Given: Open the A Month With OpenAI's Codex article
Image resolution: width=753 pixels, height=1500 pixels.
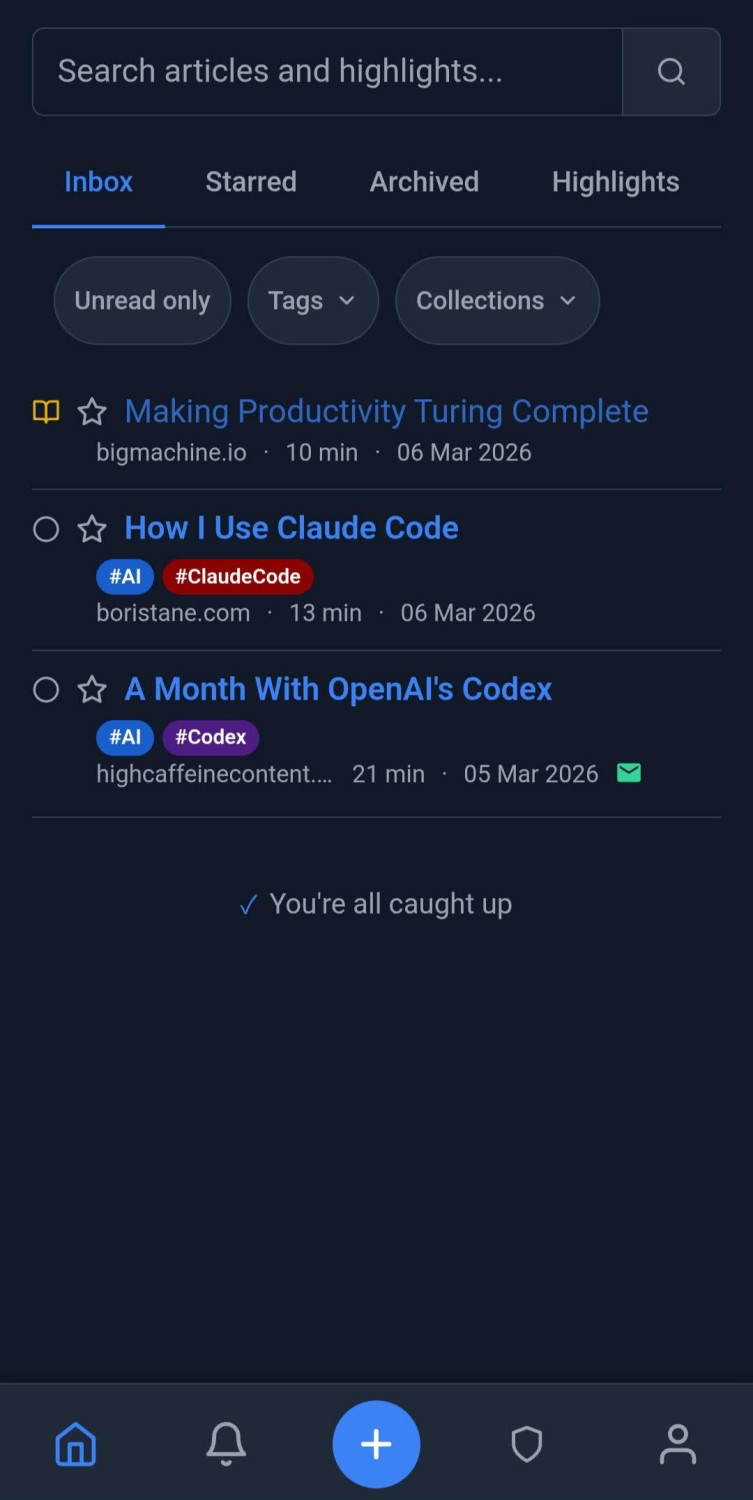Looking at the screenshot, I should click(338, 689).
